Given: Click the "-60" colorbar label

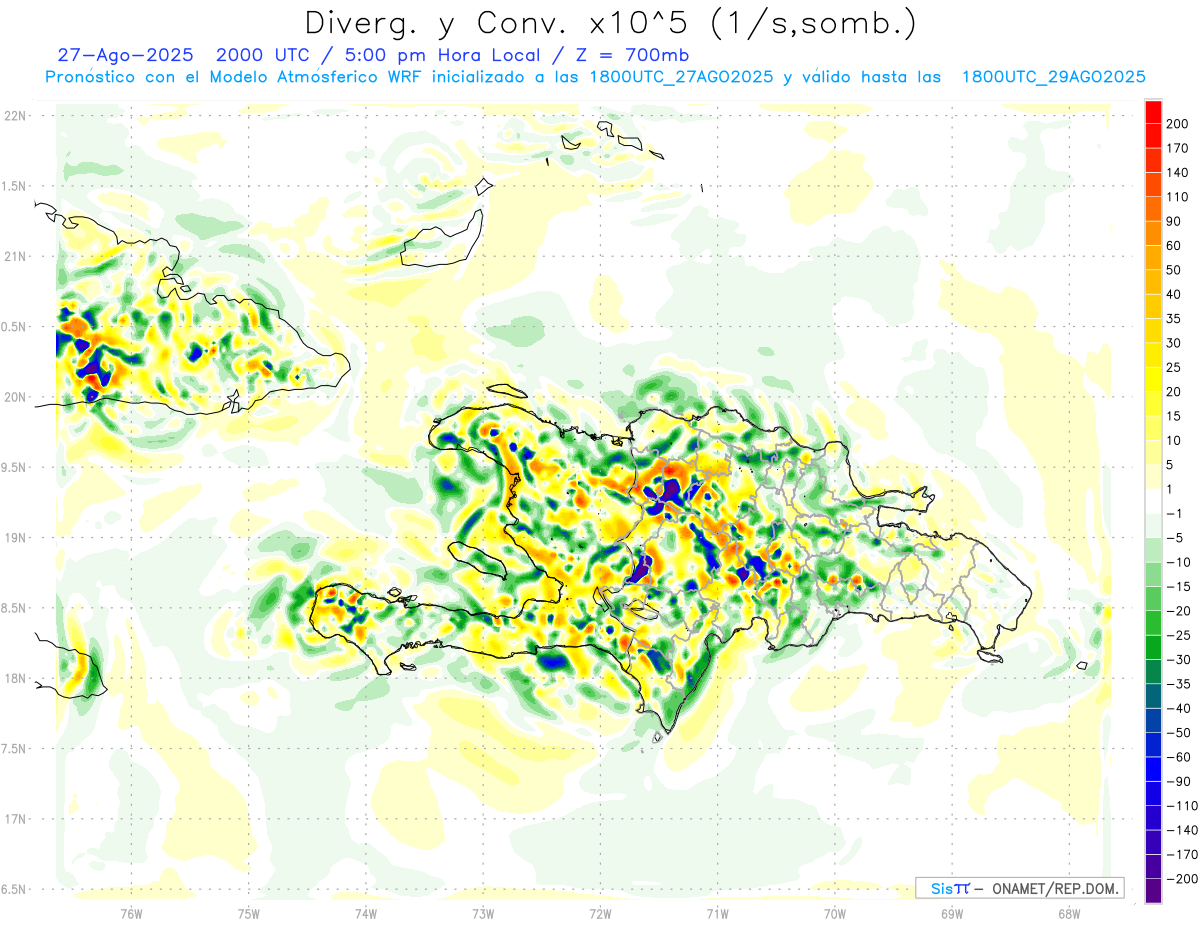Looking at the screenshot, I should (1181, 757).
